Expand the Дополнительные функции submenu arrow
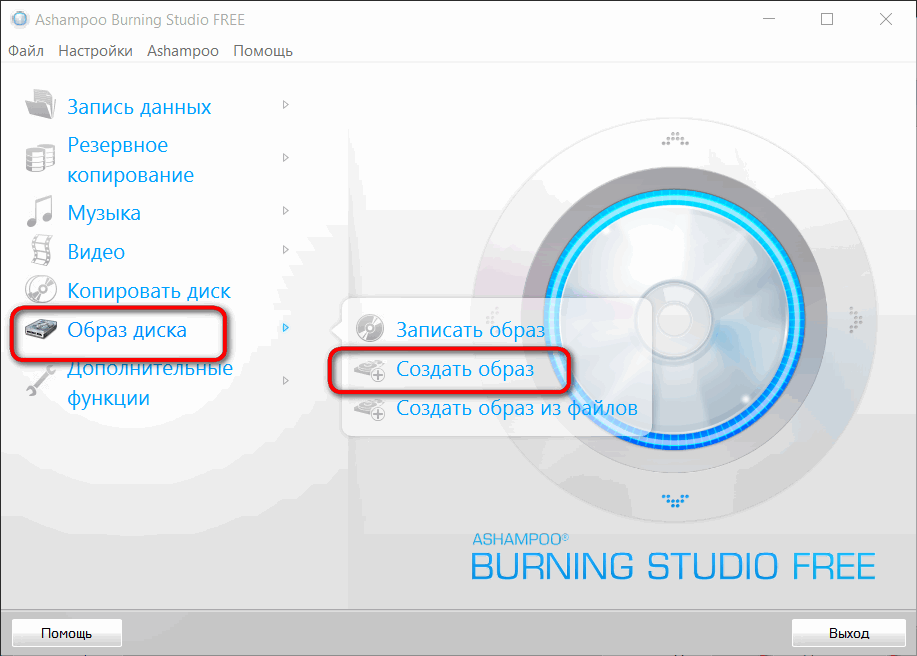Image resolution: width=917 pixels, height=656 pixels. 285,381
